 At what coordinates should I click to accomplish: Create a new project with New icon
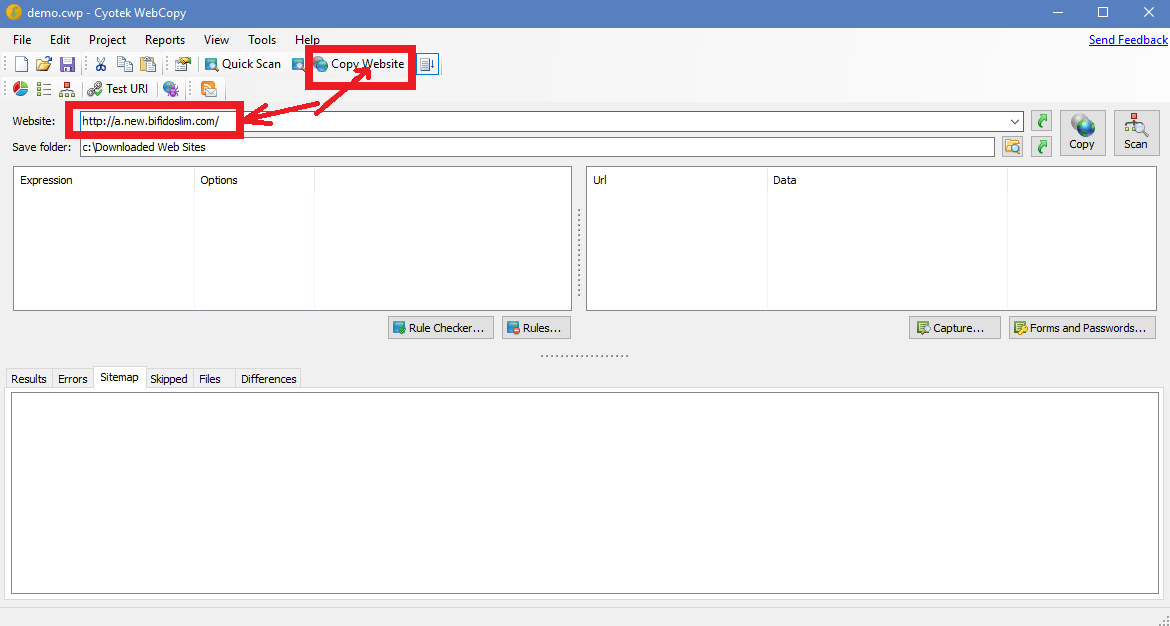coord(21,64)
